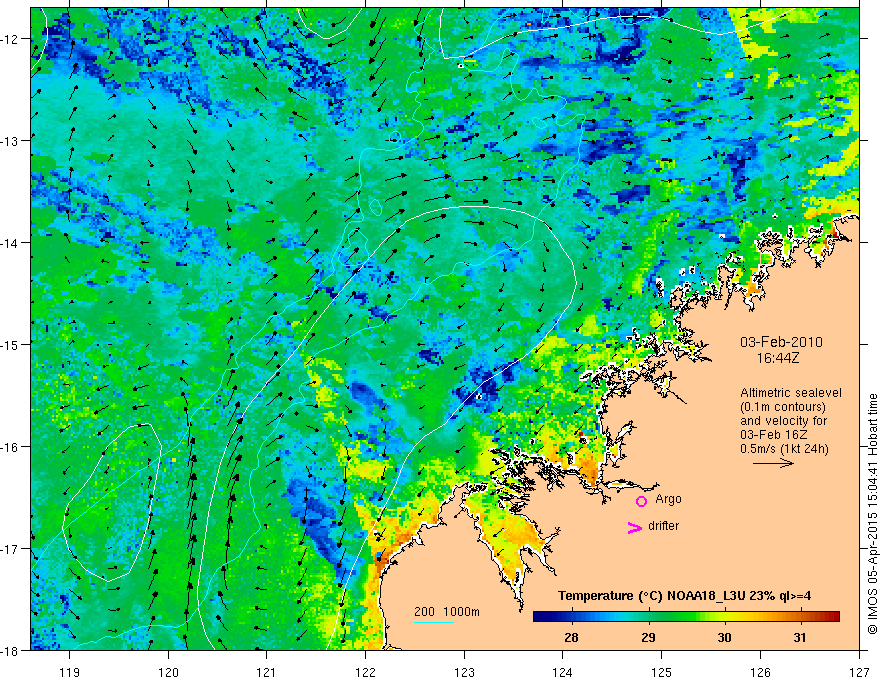Click the time label 16:44Z
This screenshot has height=680, width=880.
pos(777,357)
